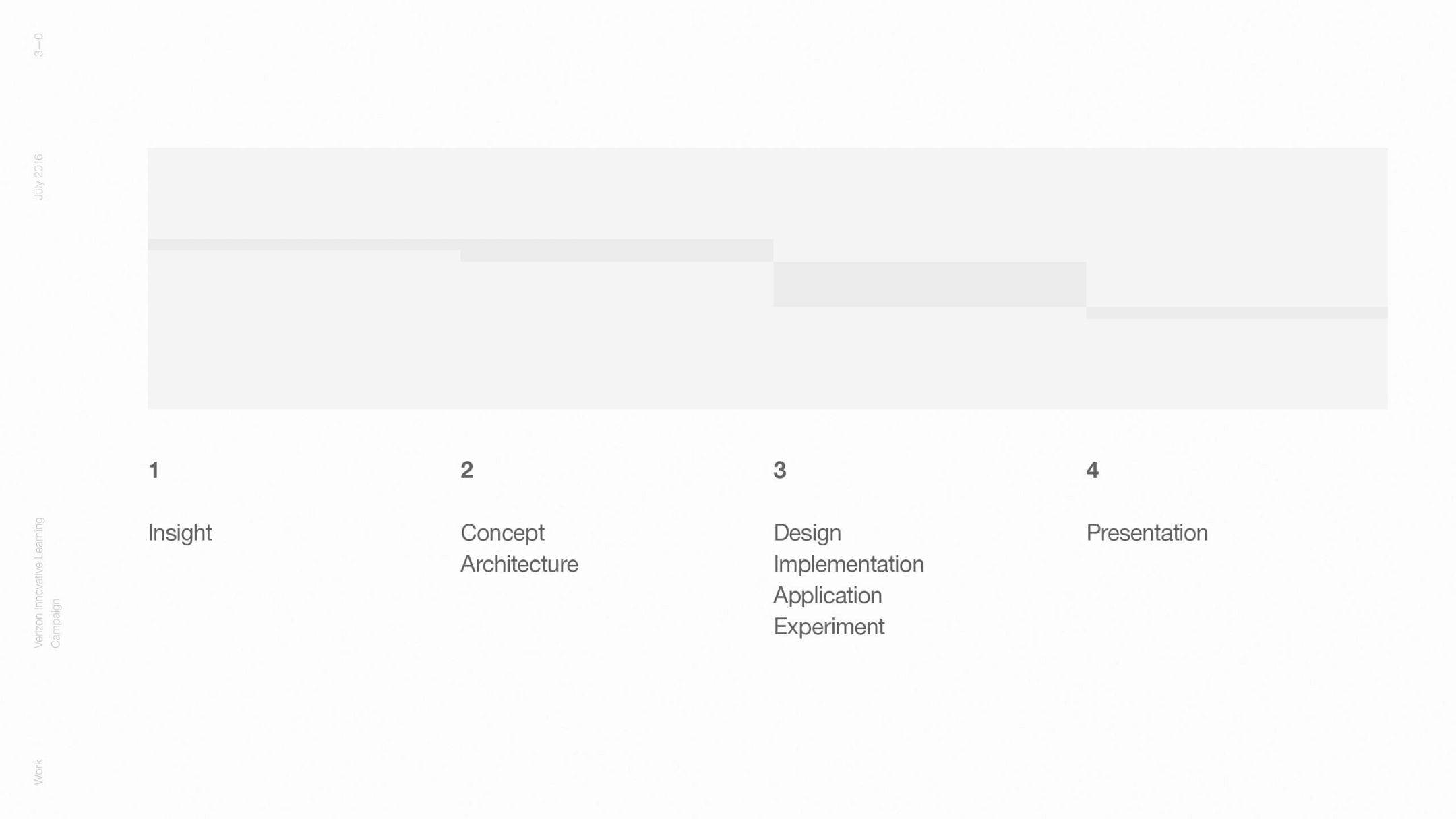Image resolution: width=1456 pixels, height=819 pixels.
Task: Click the "Insight" phase label
Action: [180, 533]
